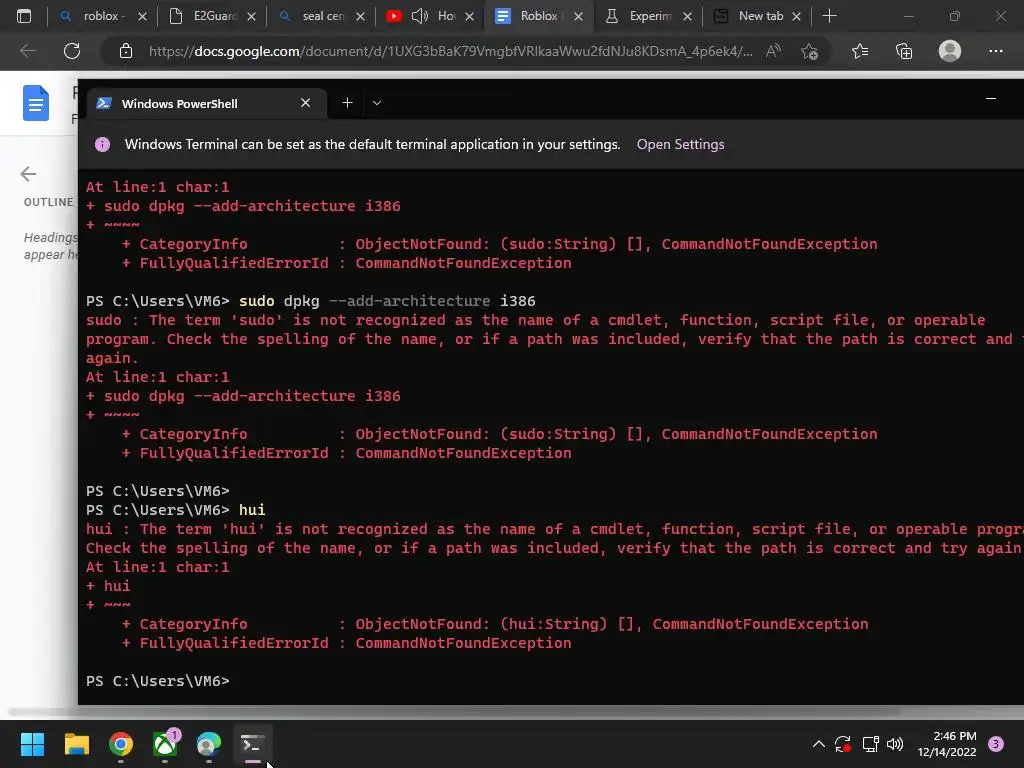Open the clock and calendar
1024x768 pixels.
click(947, 744)
